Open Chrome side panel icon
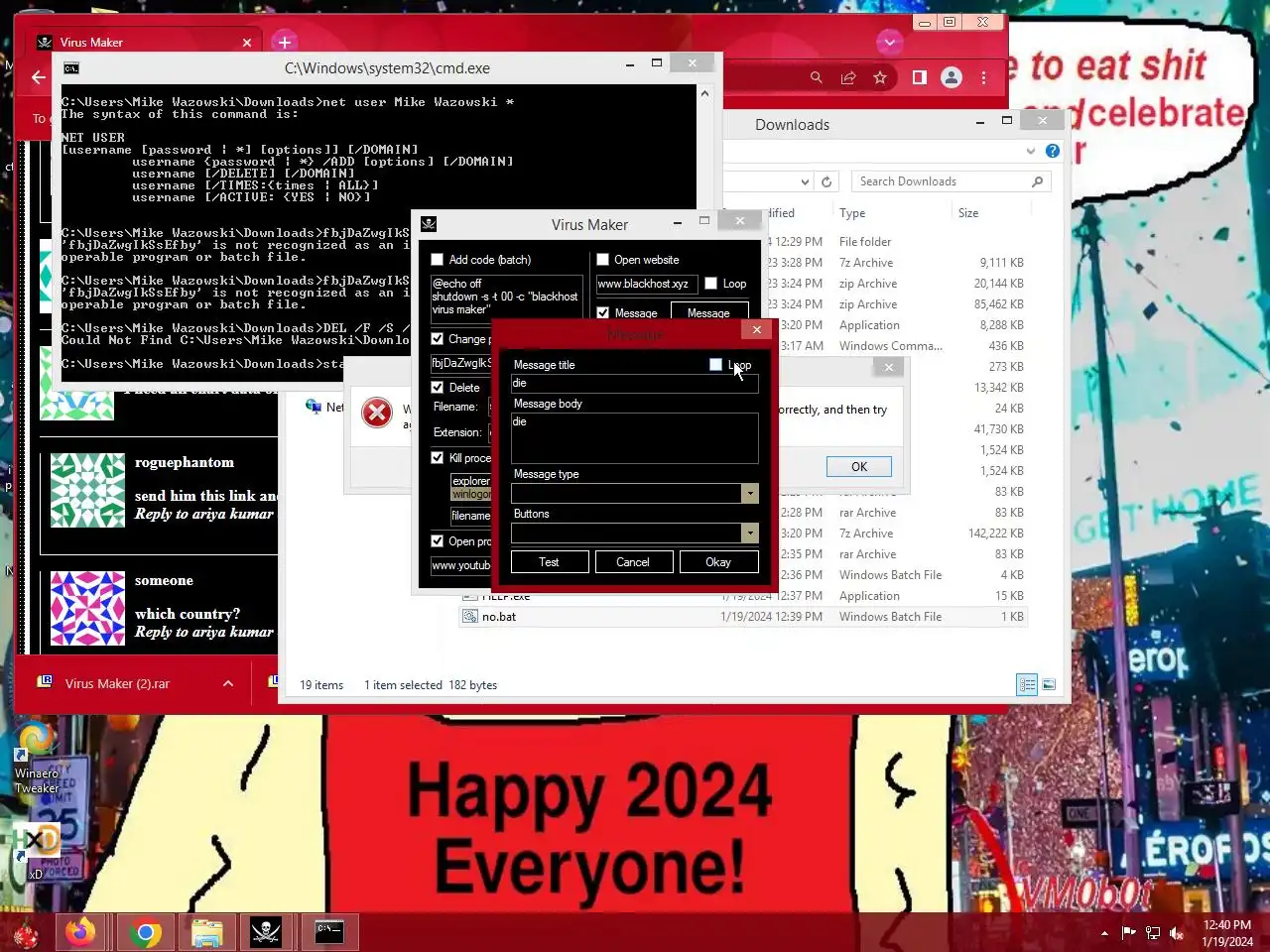 (919, 77)
